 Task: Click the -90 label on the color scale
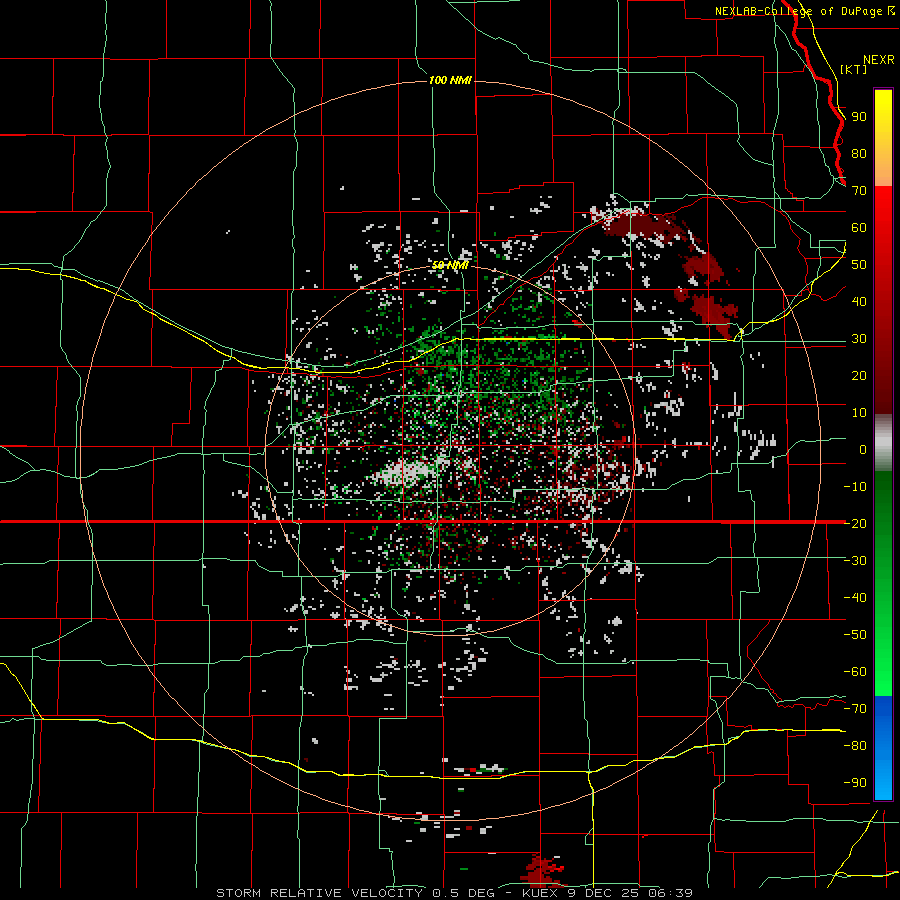pyautogui.click(x=855, y=783)
